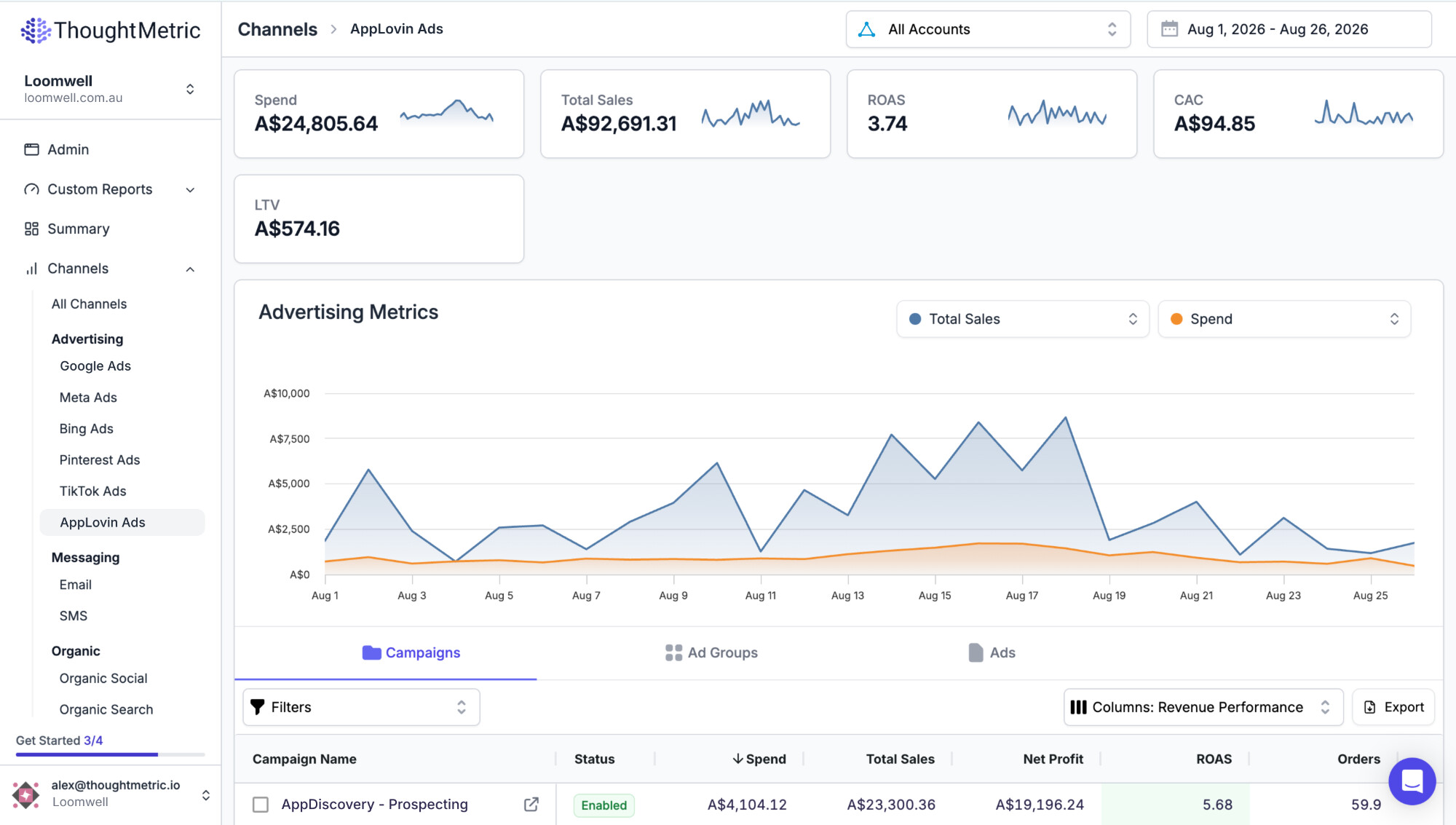Image resolution: width=1456 pixels, height=825 pixels.
Task: Click the Admin sidebar icon
Action: 31,149
